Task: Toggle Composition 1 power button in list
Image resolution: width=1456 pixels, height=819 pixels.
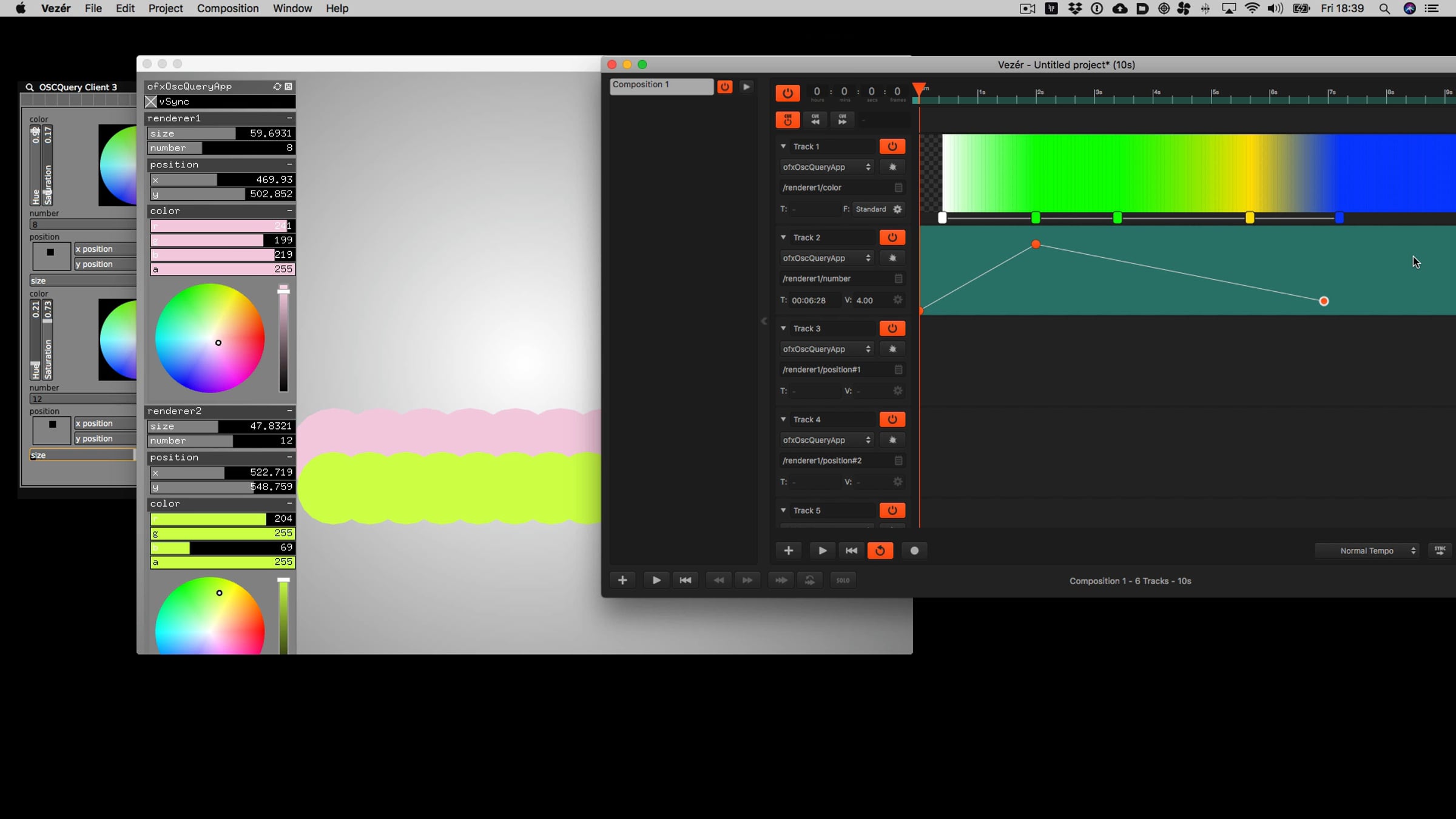Action: coord(725,87)
